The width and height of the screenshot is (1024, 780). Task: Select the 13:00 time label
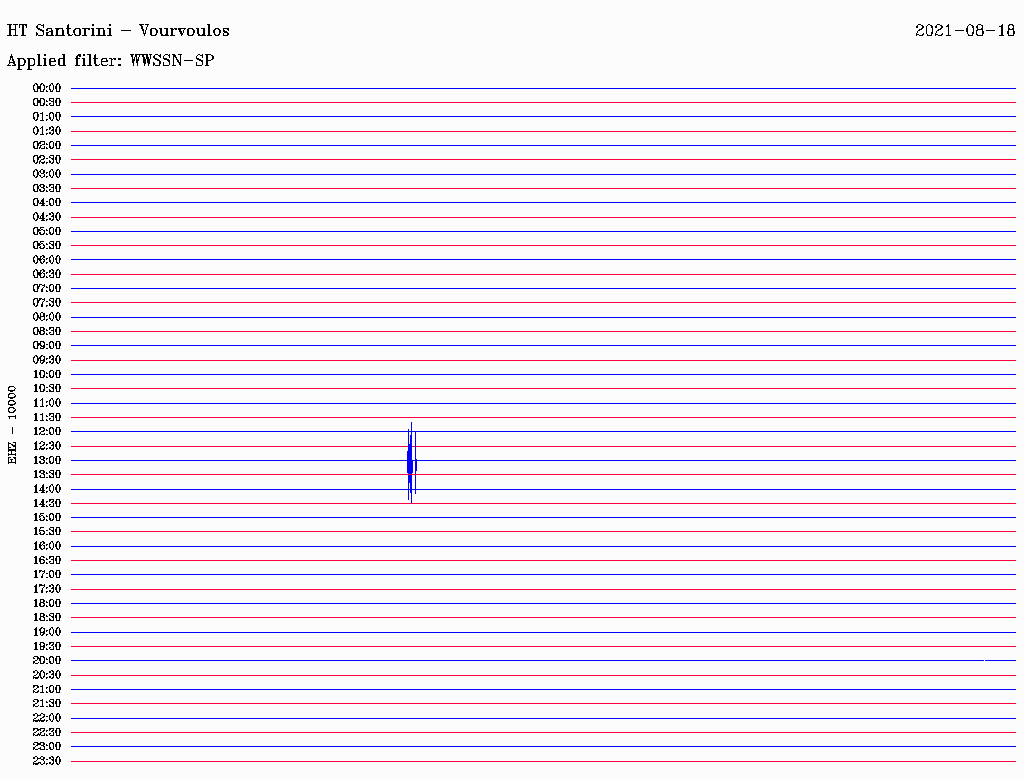pos(47,461)
